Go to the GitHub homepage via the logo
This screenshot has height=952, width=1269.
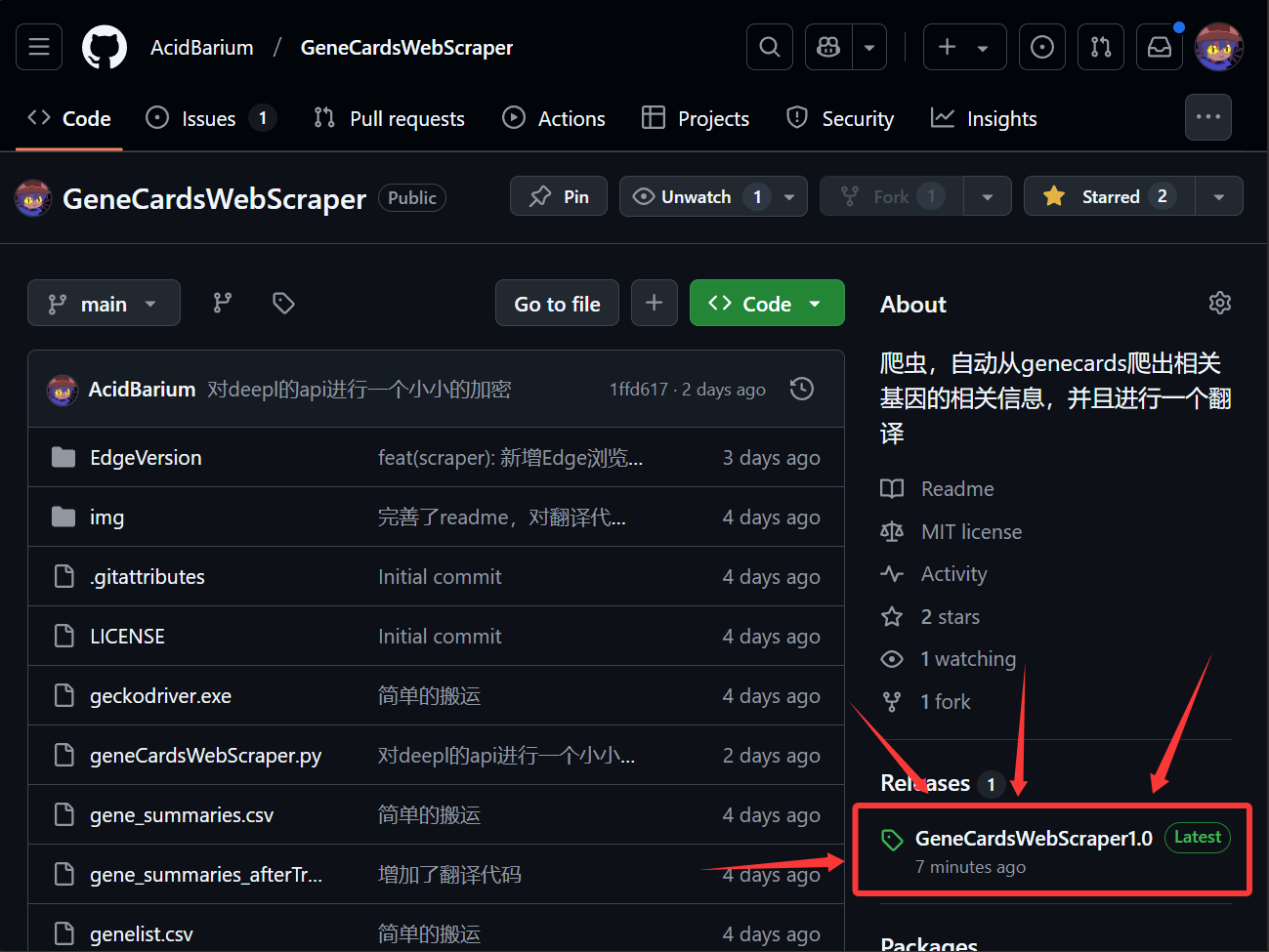105,47
